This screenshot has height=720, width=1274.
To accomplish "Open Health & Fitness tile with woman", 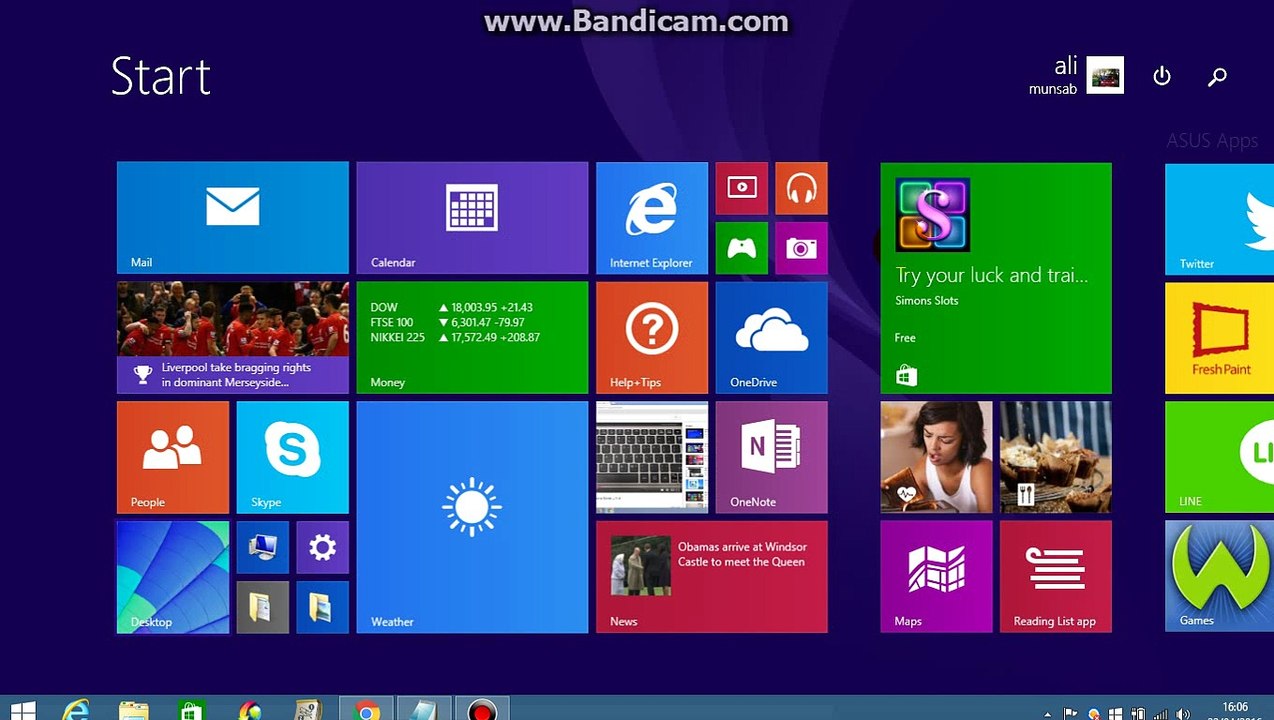I will point(937,458).
